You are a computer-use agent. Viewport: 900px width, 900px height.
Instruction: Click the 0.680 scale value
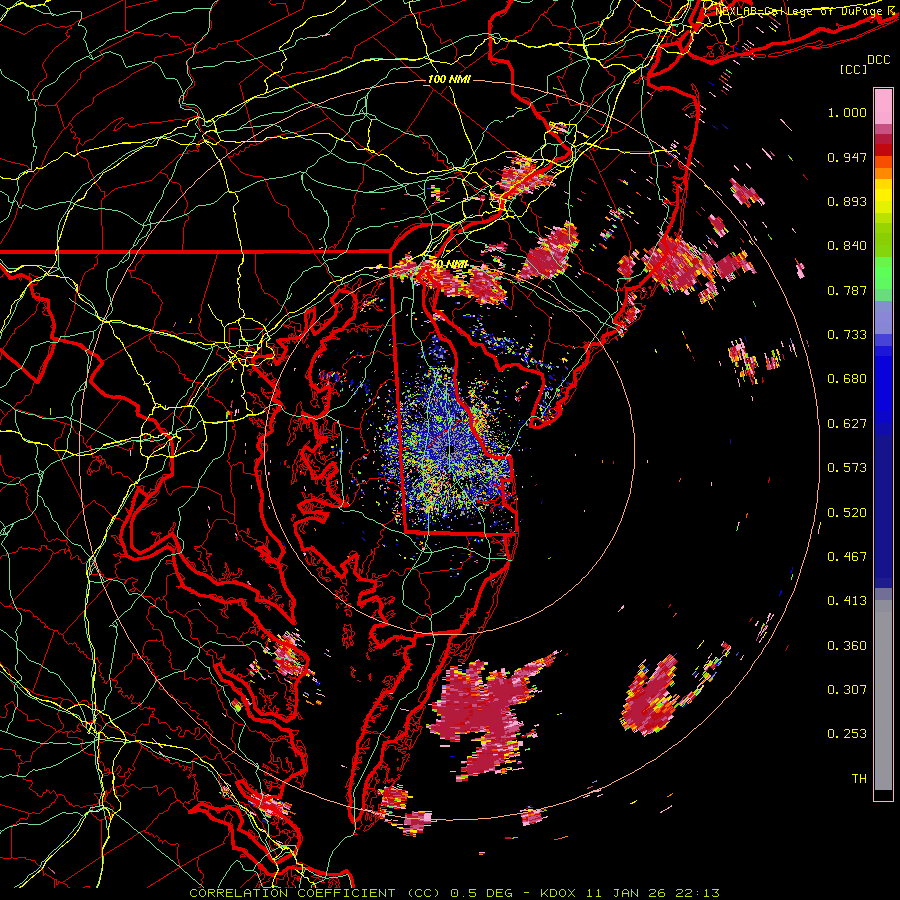847,379
